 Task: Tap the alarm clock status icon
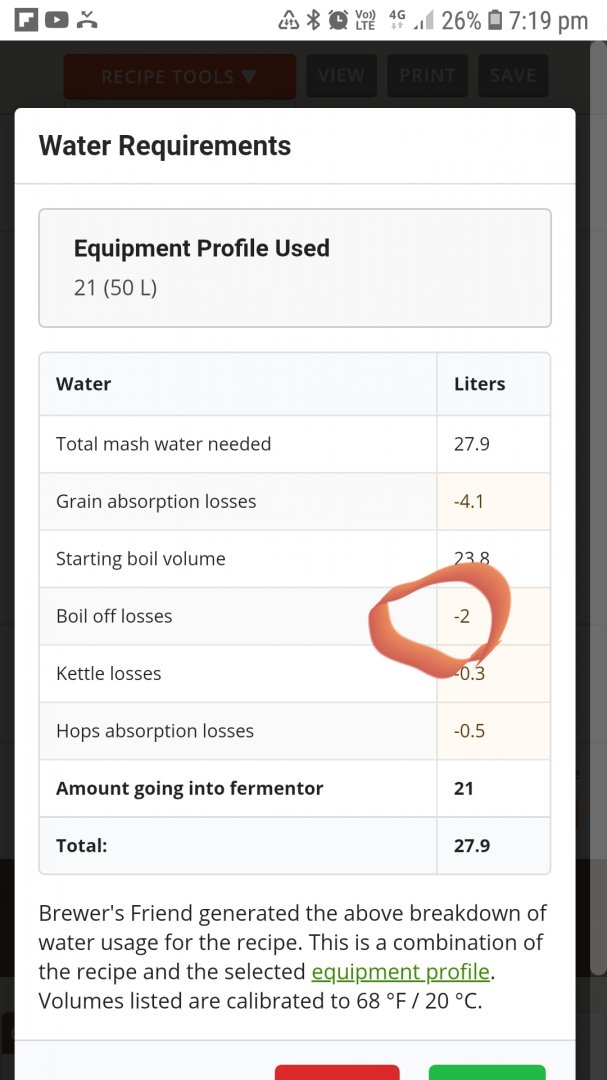click(338, 21)
